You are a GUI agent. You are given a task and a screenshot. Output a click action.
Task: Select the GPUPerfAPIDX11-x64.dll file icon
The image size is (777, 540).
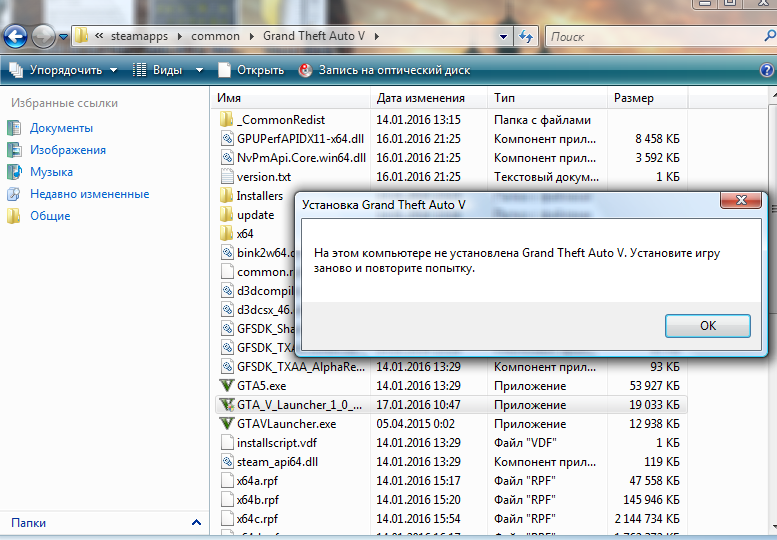coord(227,139)
